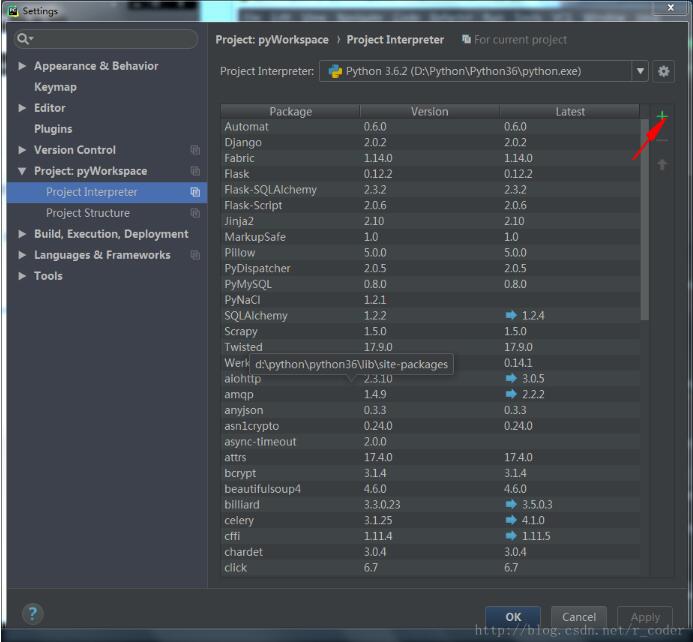Collapse the Project: pyWorkspace section
The width and height of the screenshot is (693, 642).
click(x=22, y=171)
